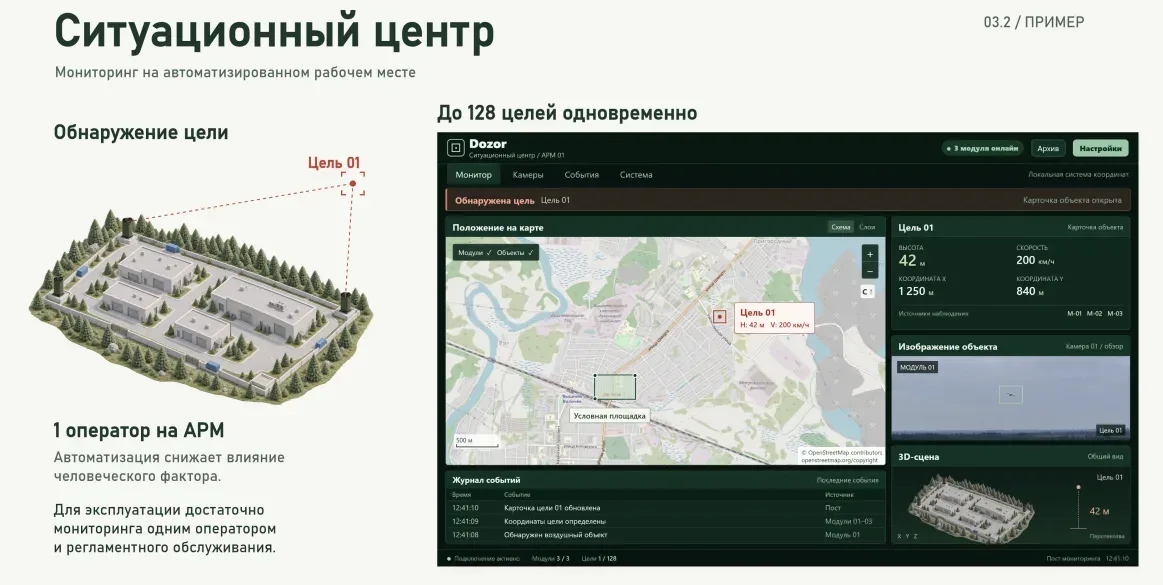Open the События tab
1163x585 pixels.
coord(582,175)
